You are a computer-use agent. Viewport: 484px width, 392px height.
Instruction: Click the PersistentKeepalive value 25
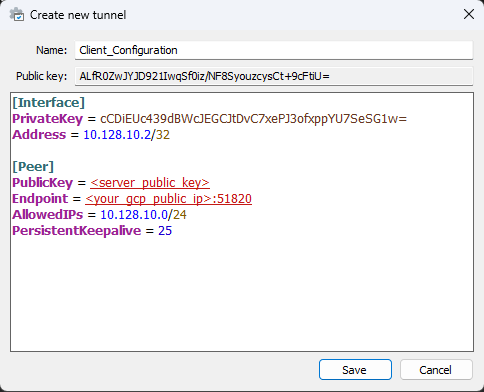point(165,231)
